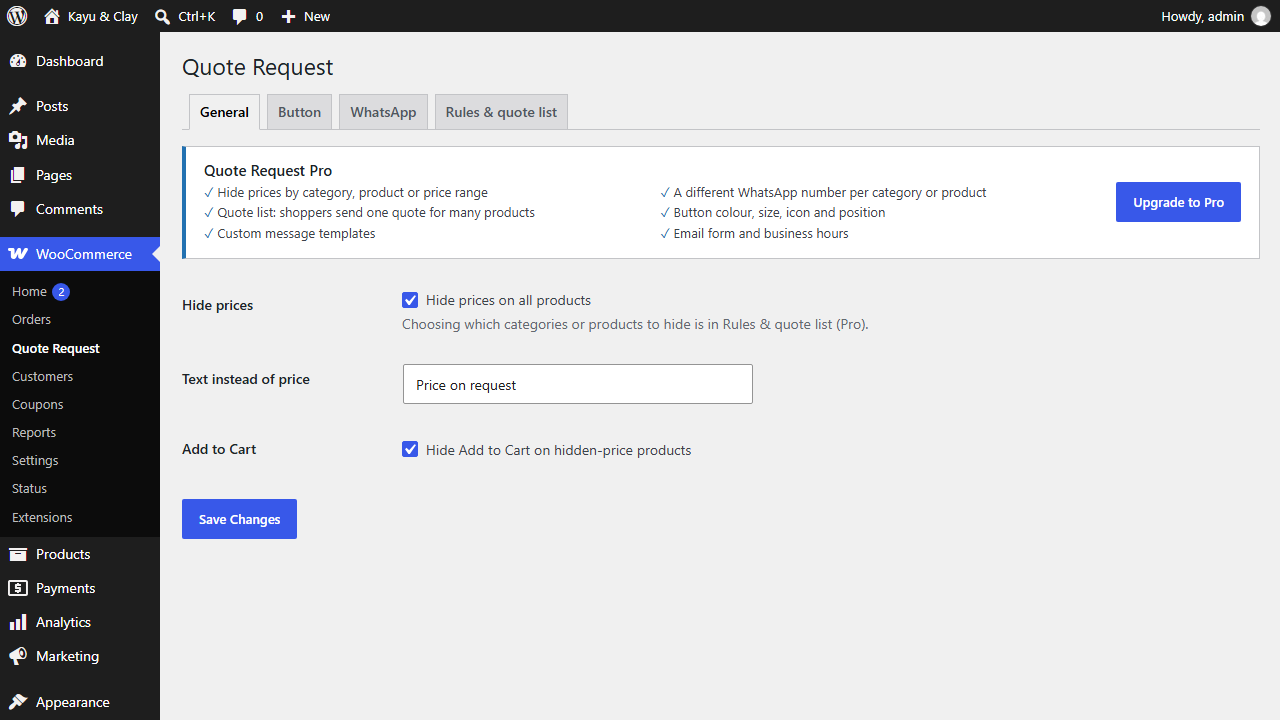Toggle Hide Add to Cart checkbox
The height and width of the screenshot is (720, 1280).
click(x=410, y=450)
